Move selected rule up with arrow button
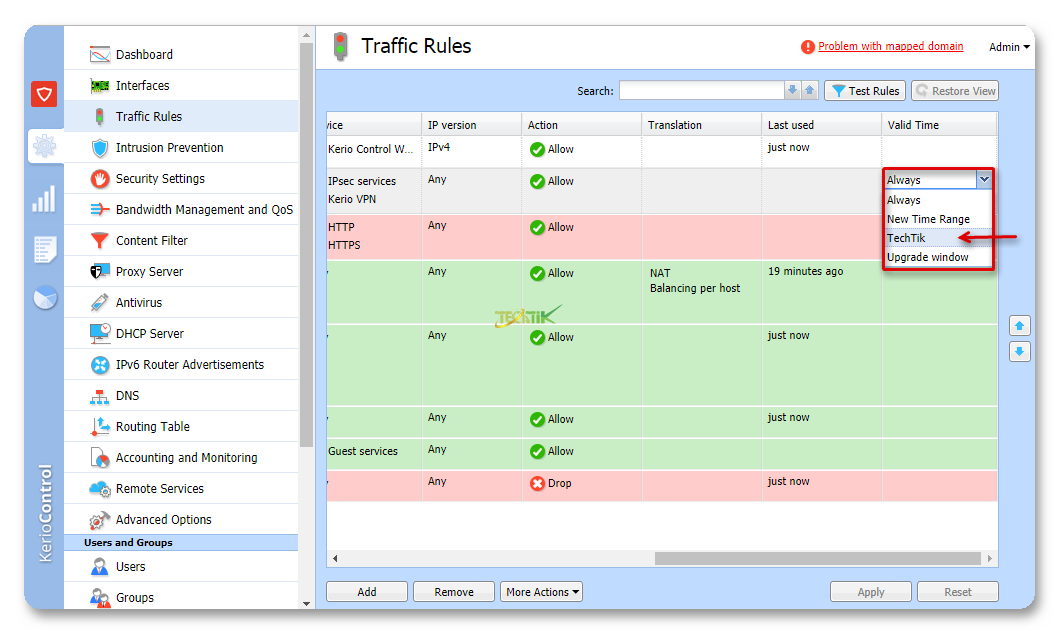The image size is (1059, 633). [1019, 326]
